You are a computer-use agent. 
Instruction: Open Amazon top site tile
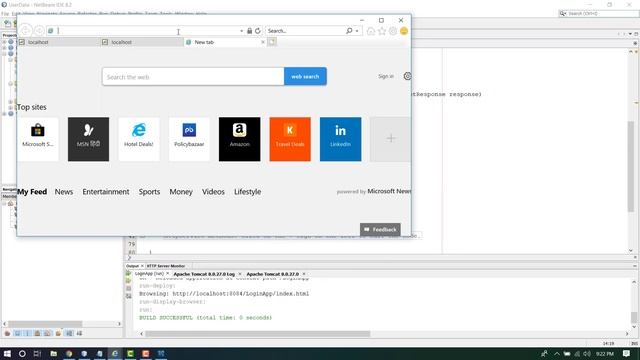click(x=240, y=139)
